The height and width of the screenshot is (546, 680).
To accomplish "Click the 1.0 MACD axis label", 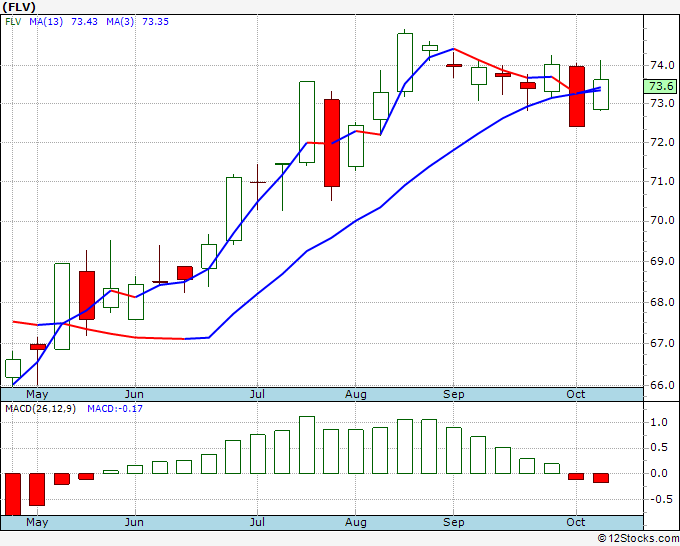I will (x=659, y=422).
